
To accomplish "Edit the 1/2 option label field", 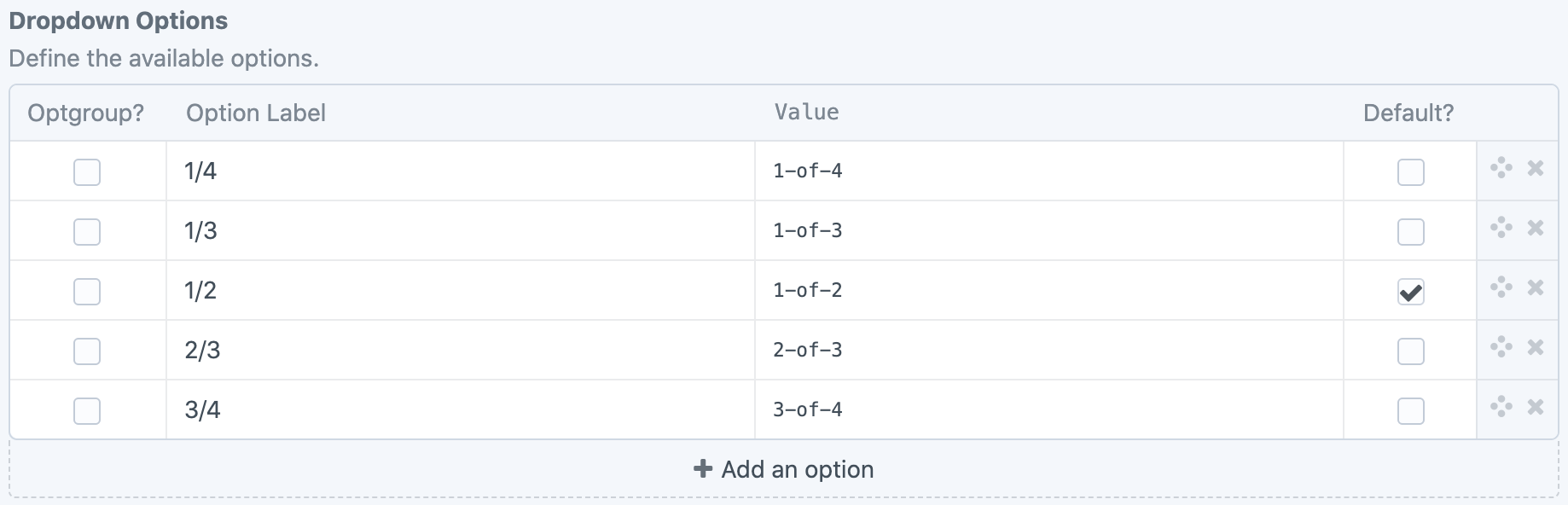I will [461, 290].
